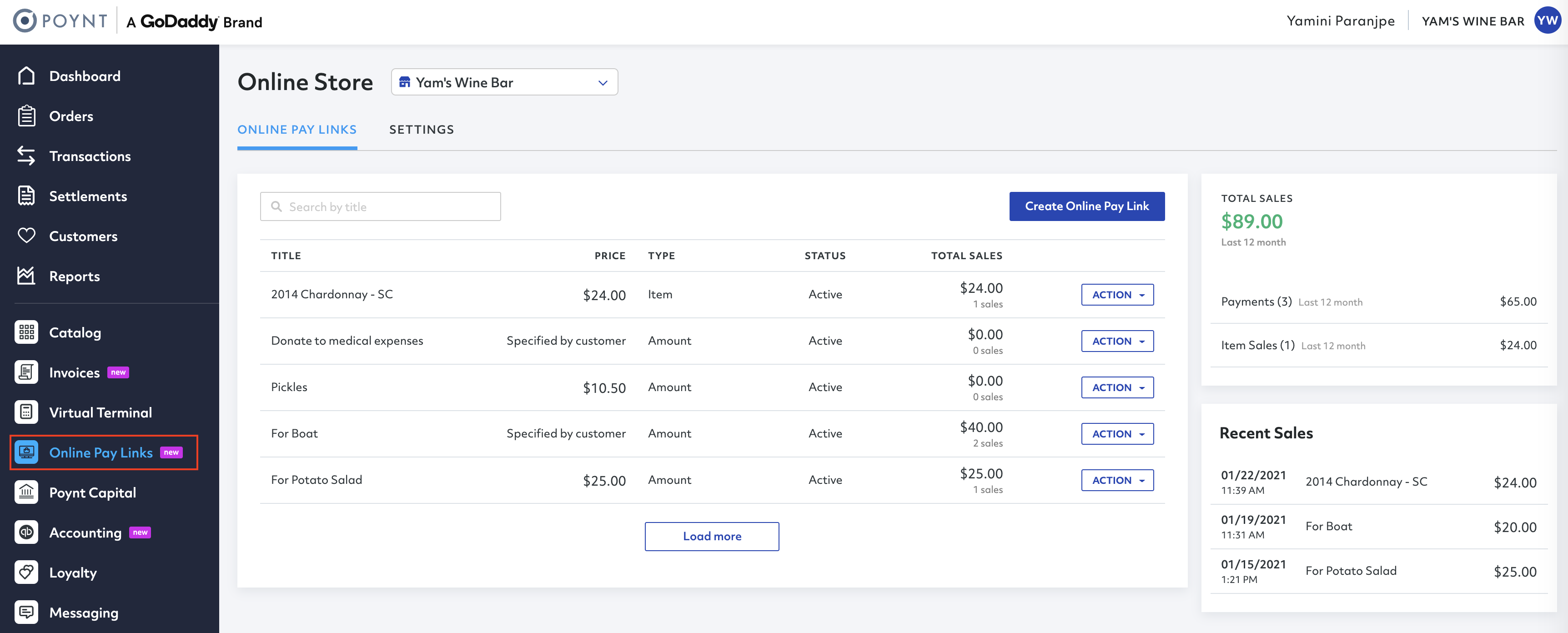Open the Dashboard home icon

26,75
